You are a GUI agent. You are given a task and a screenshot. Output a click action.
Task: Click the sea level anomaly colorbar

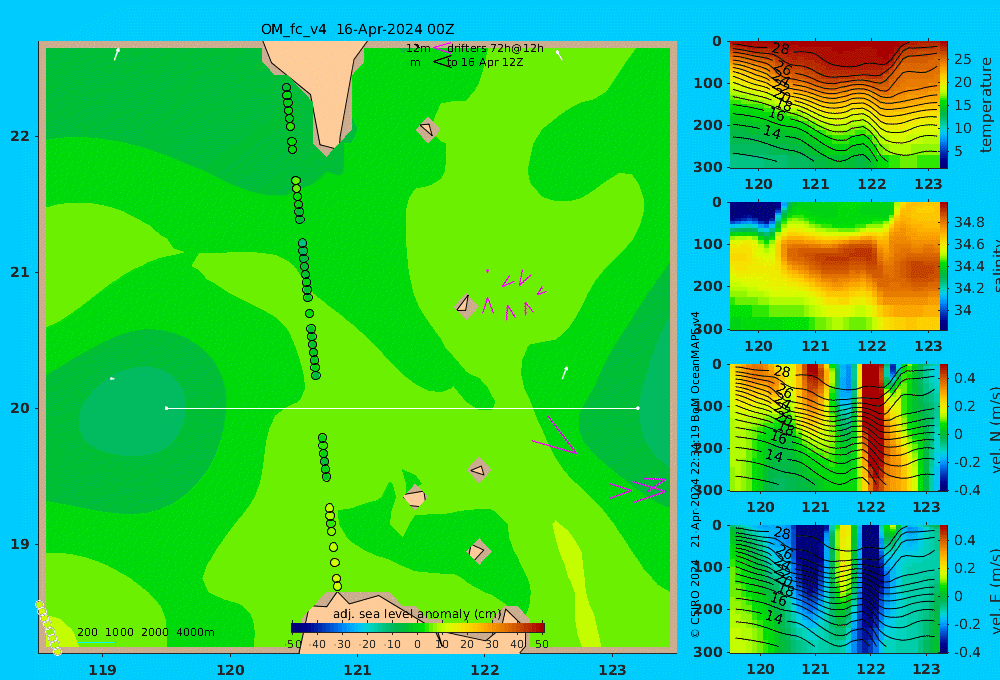point(418,627)
